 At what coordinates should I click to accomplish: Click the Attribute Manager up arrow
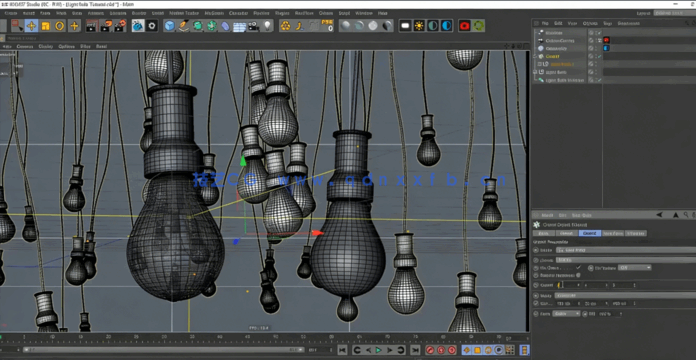[676, 215]
